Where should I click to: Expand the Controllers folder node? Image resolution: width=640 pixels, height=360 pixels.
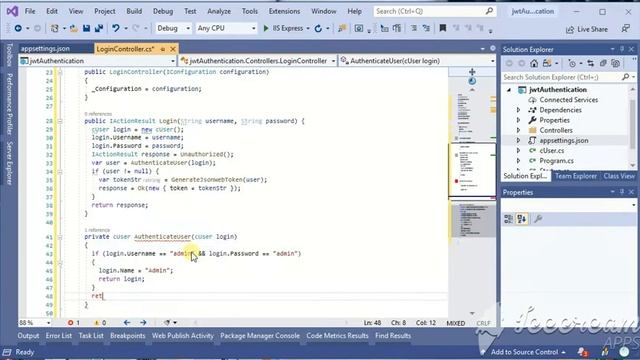(x=518, y=130)
